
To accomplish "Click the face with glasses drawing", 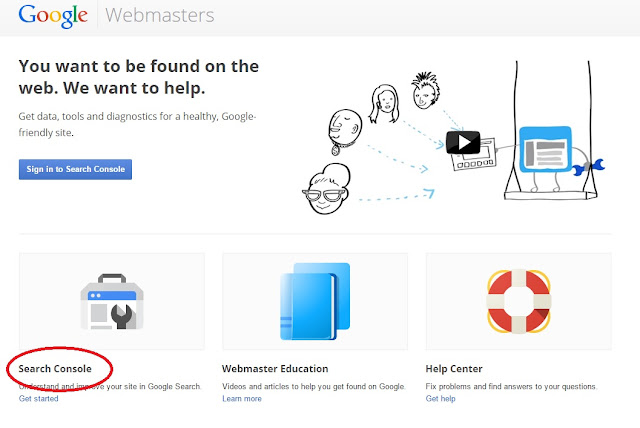I will [x=326, y=189].
